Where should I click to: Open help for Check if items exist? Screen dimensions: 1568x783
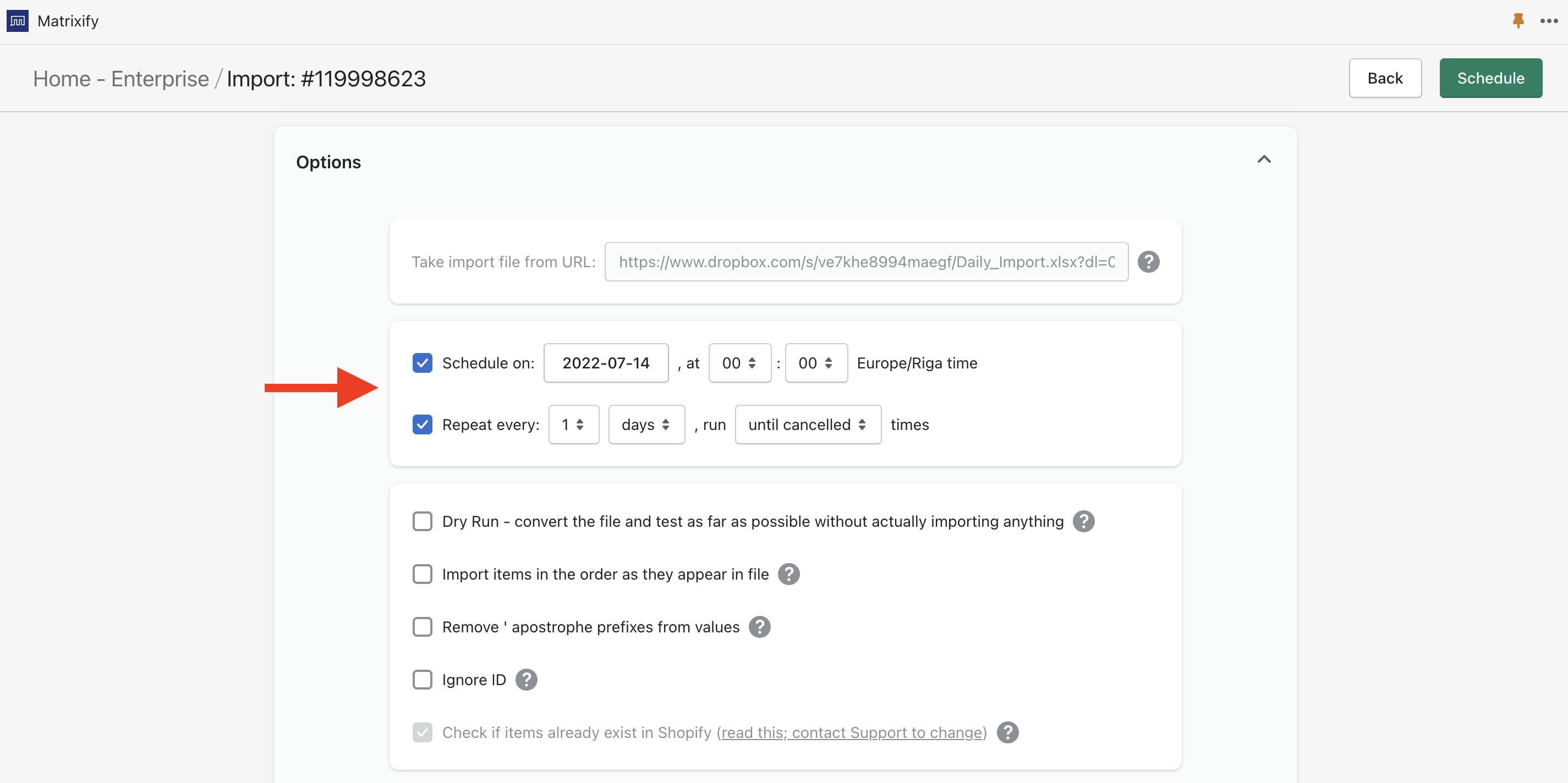click(x=1007, y=732)
